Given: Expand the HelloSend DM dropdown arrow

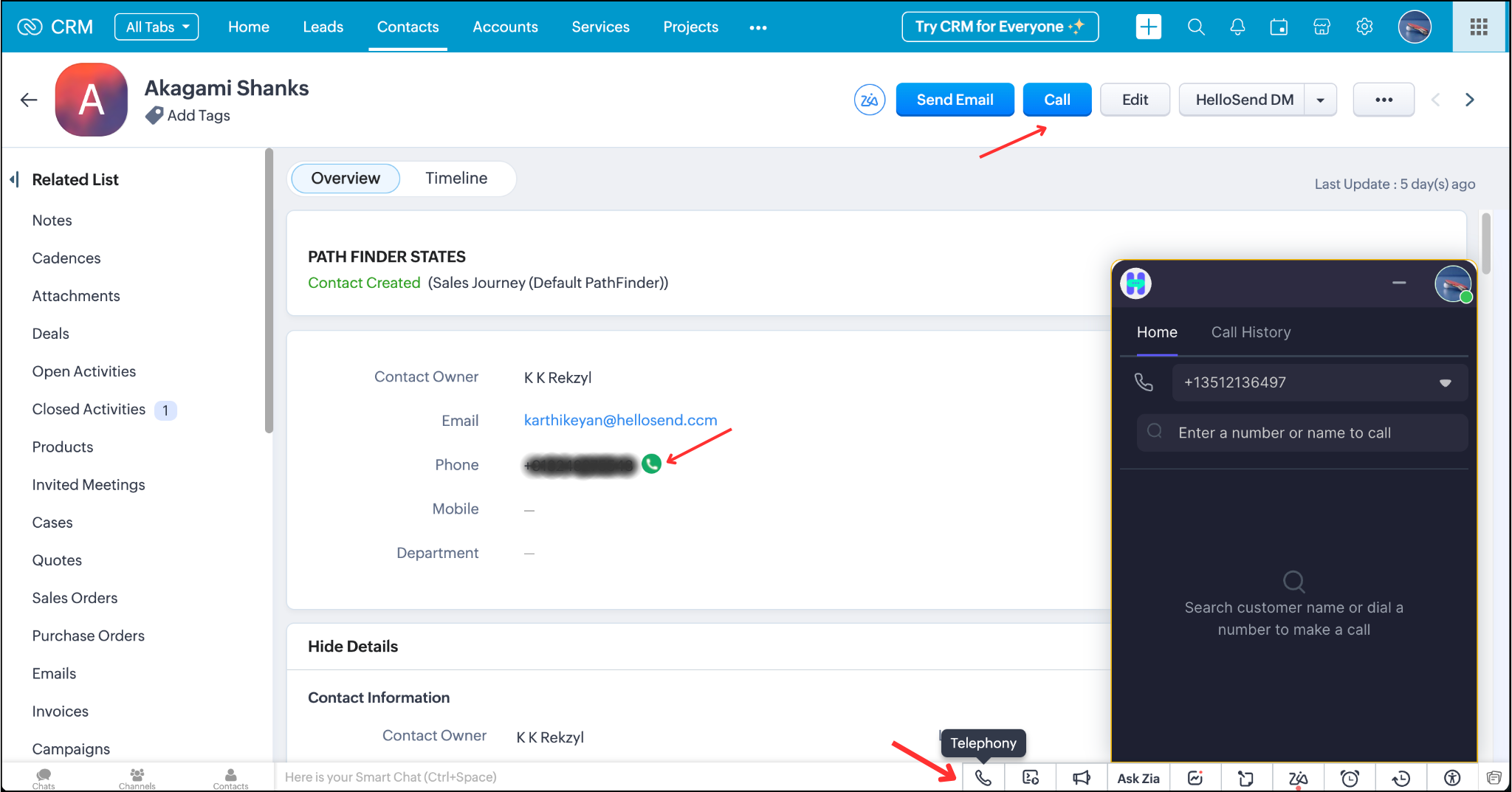Looking at the screenshot, I should pyautogui.click(x=1320, y=100).
